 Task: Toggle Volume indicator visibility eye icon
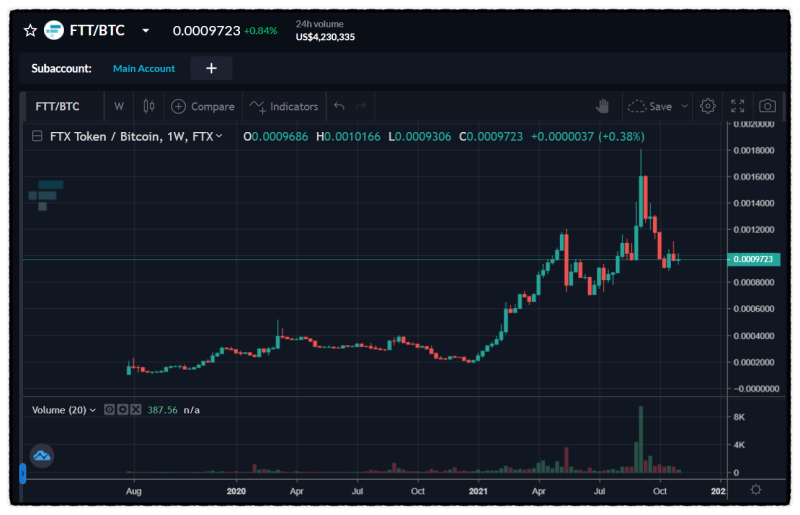click(x=109, y=409)
